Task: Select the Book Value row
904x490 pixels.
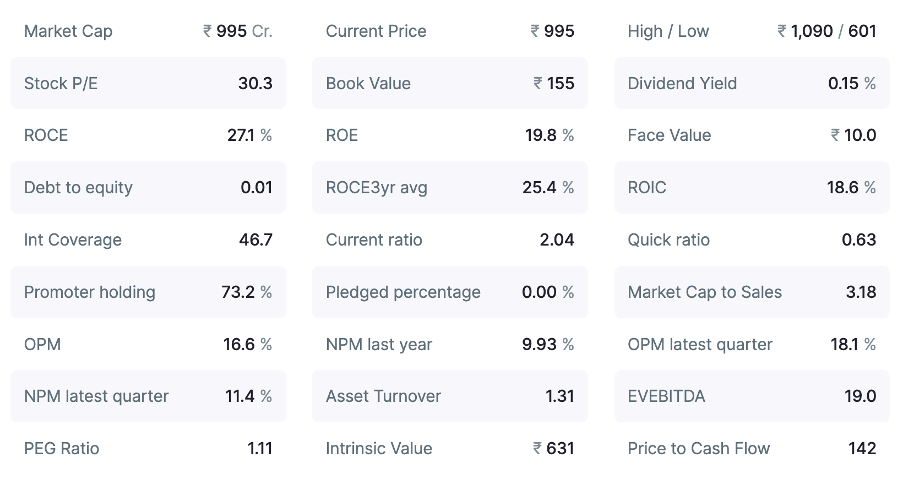Action: click(450, 83)
